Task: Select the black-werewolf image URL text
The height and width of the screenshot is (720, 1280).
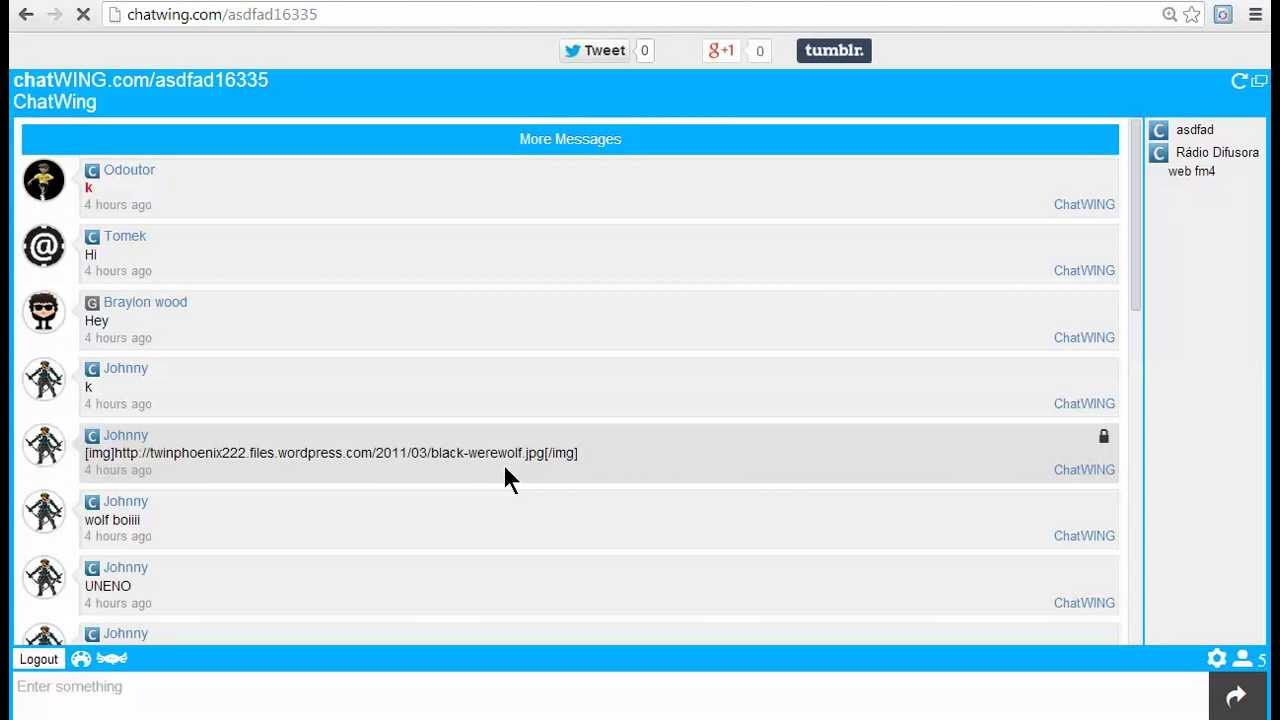Action: (x=331, y=453)
